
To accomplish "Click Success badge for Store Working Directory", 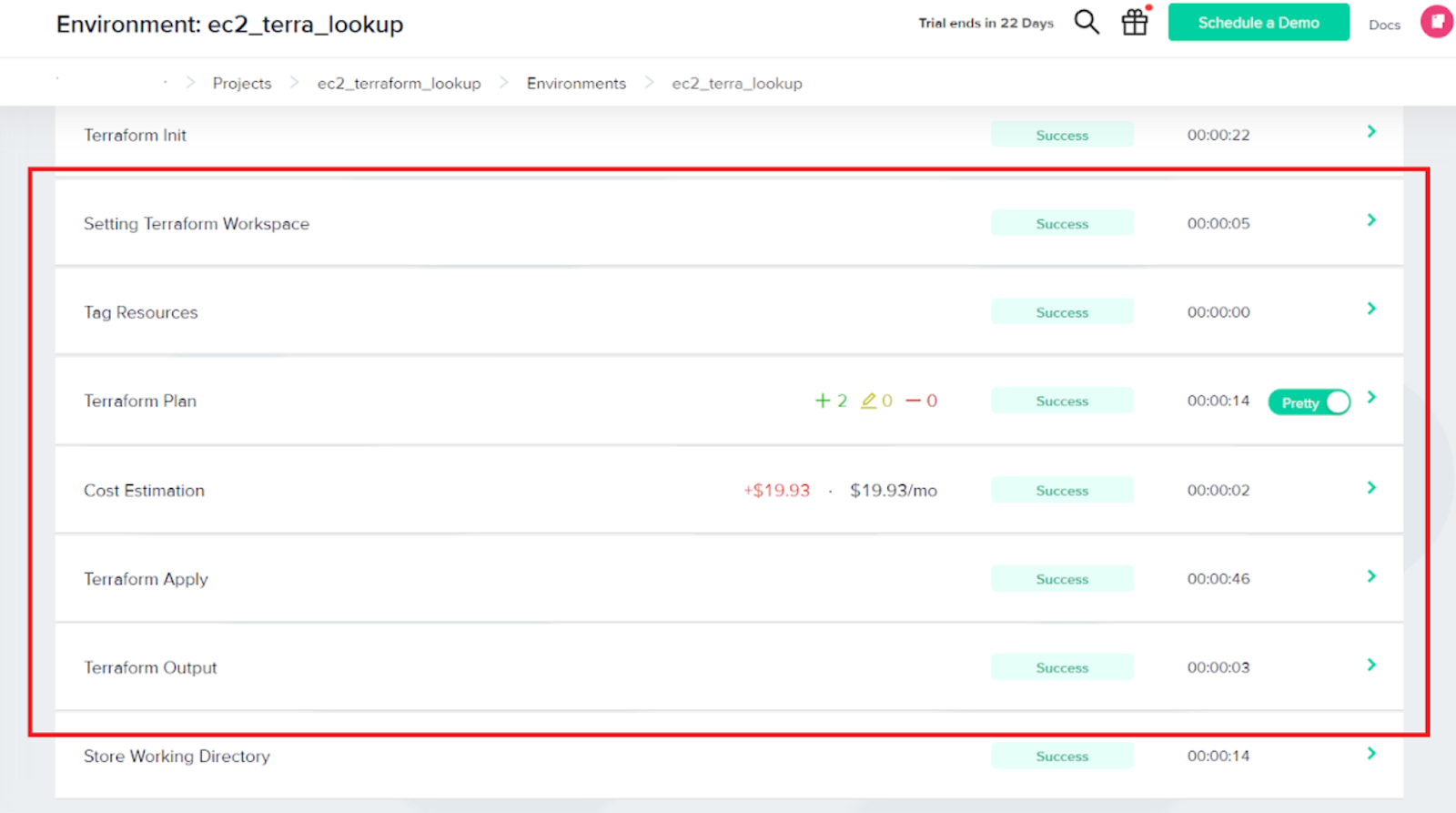I will click(x=1062, y=756).
